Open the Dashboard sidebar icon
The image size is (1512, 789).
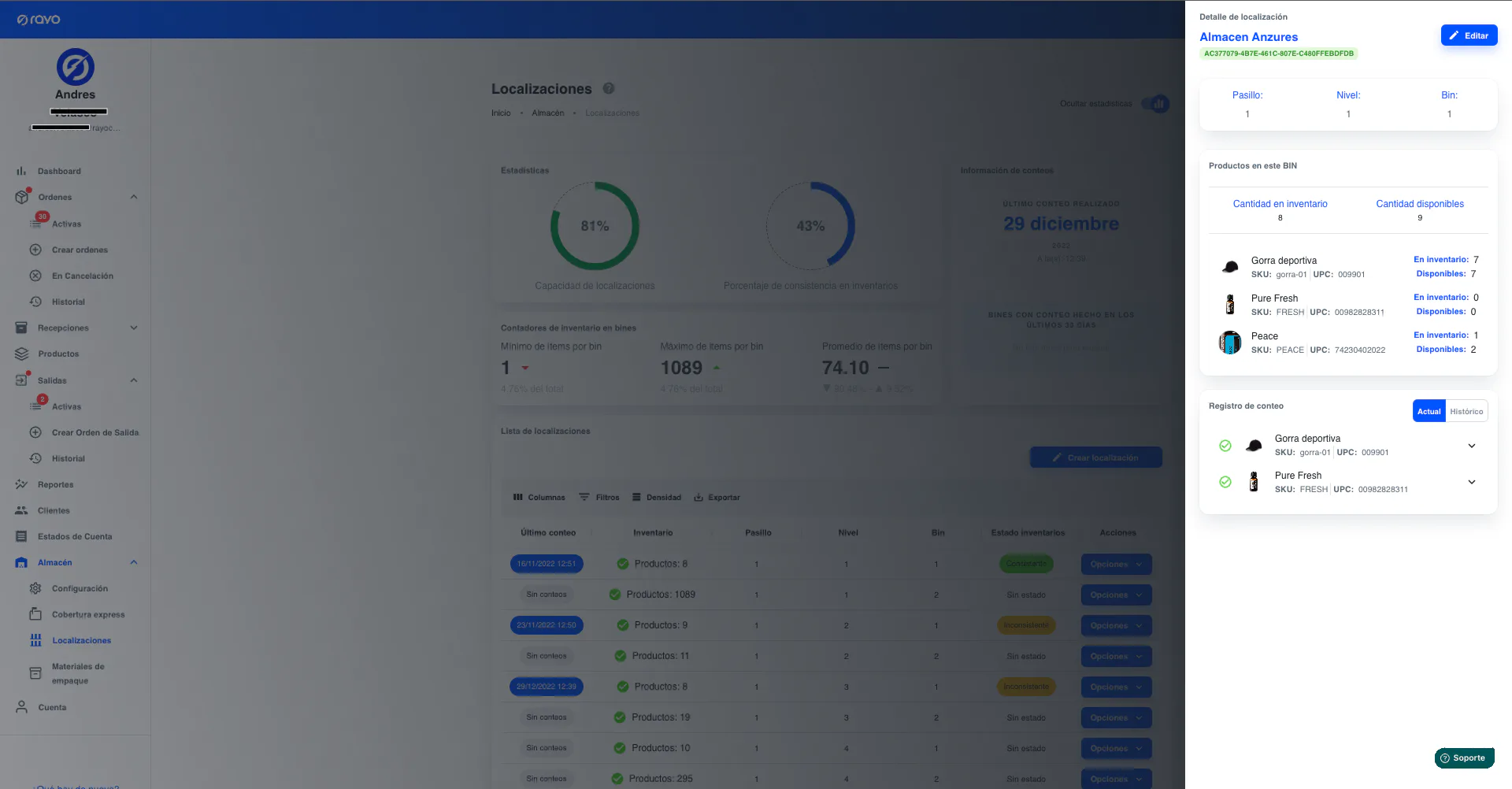pyautogui.click(x=21, y=171)
